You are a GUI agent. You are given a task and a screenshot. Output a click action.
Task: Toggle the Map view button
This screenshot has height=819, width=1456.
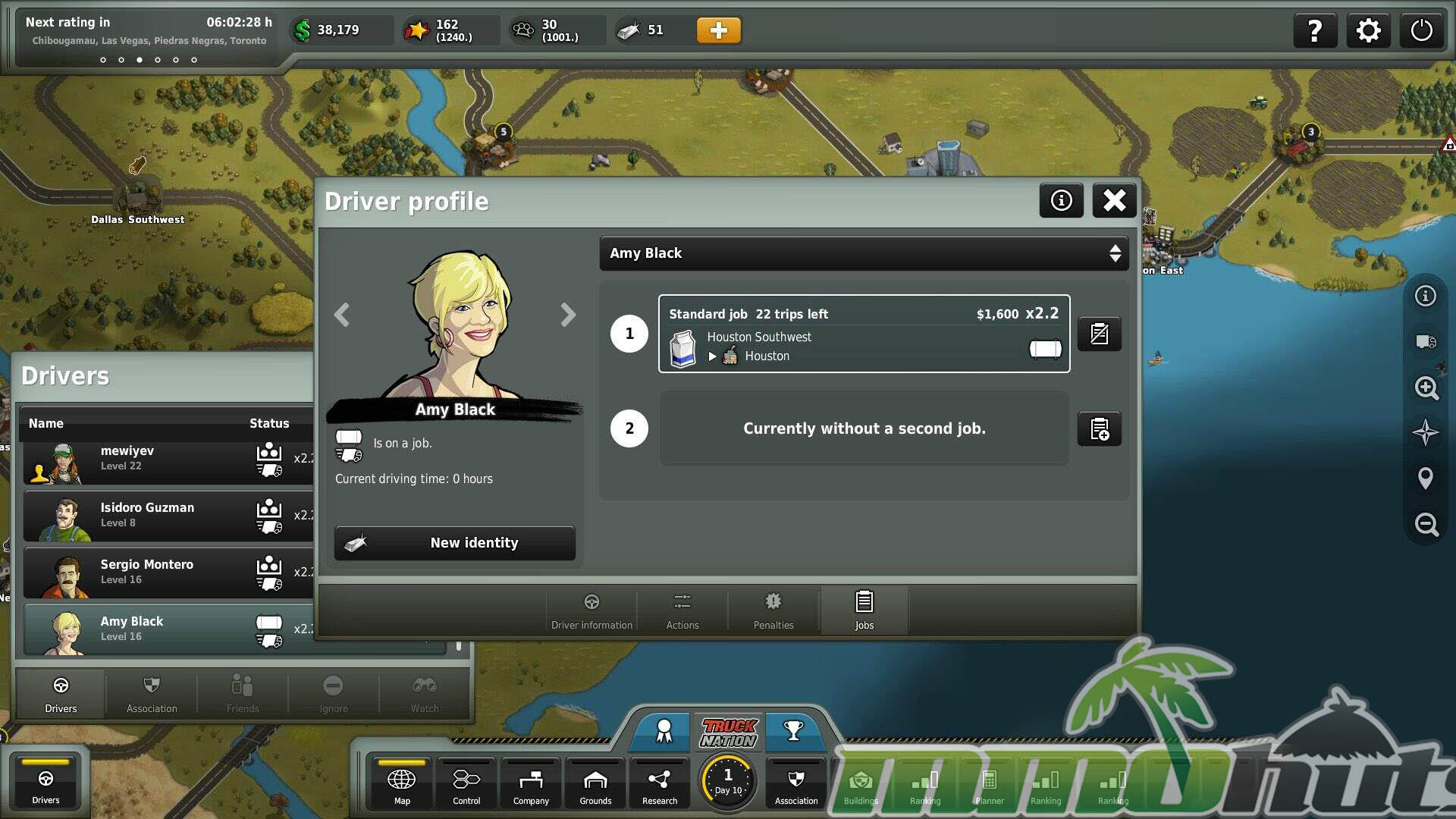[x=402, y=786]
